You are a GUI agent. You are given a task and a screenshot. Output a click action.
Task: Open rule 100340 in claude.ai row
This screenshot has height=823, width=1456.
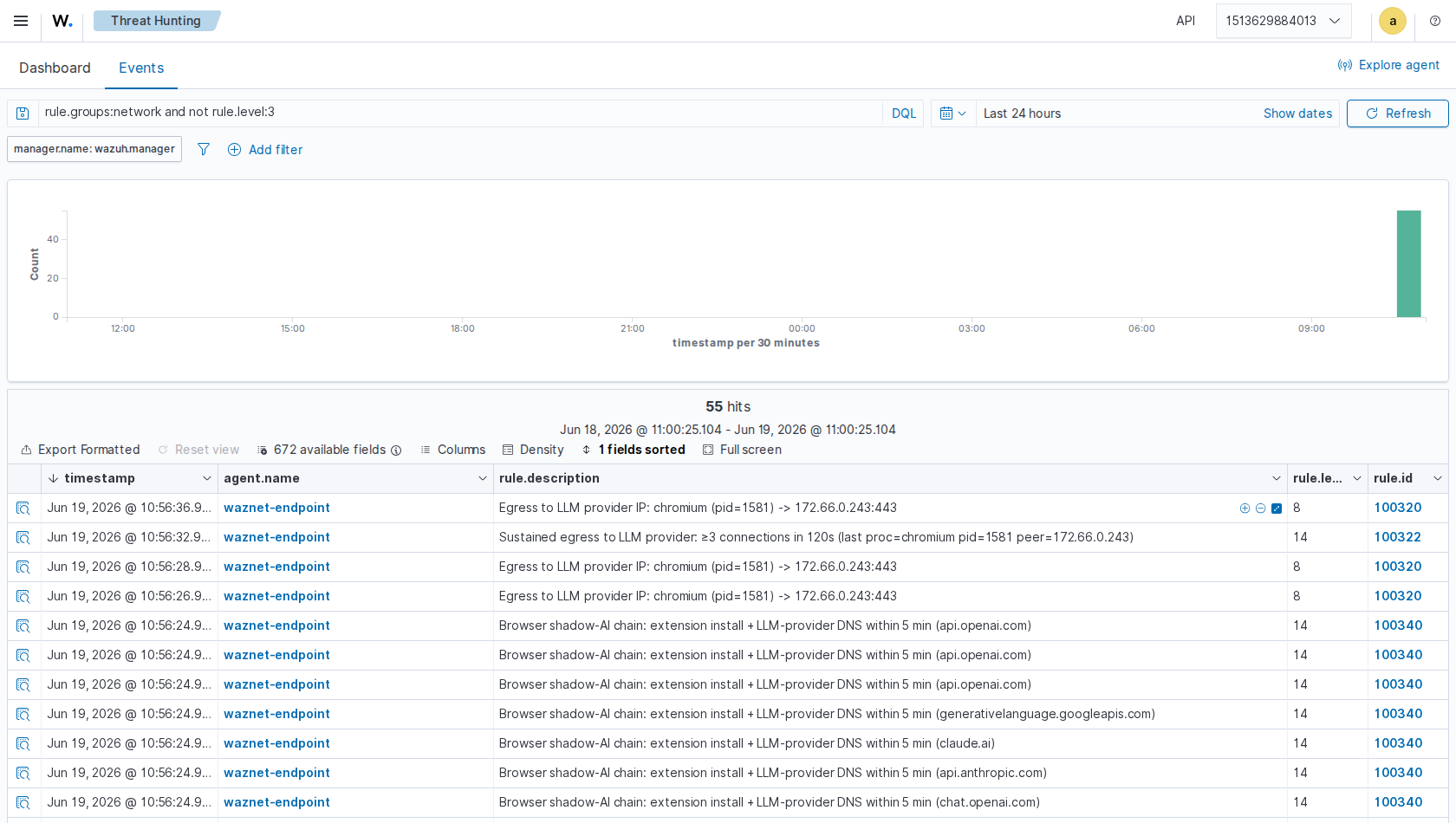(x=1398, y=743)
